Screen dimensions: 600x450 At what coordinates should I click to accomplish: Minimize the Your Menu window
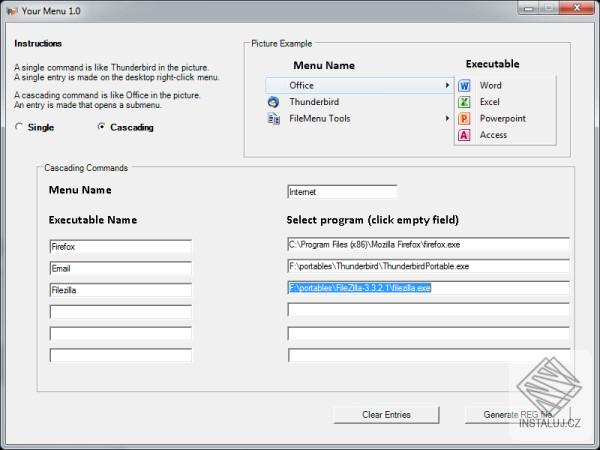pyautogui.click(x=528, y=8)
